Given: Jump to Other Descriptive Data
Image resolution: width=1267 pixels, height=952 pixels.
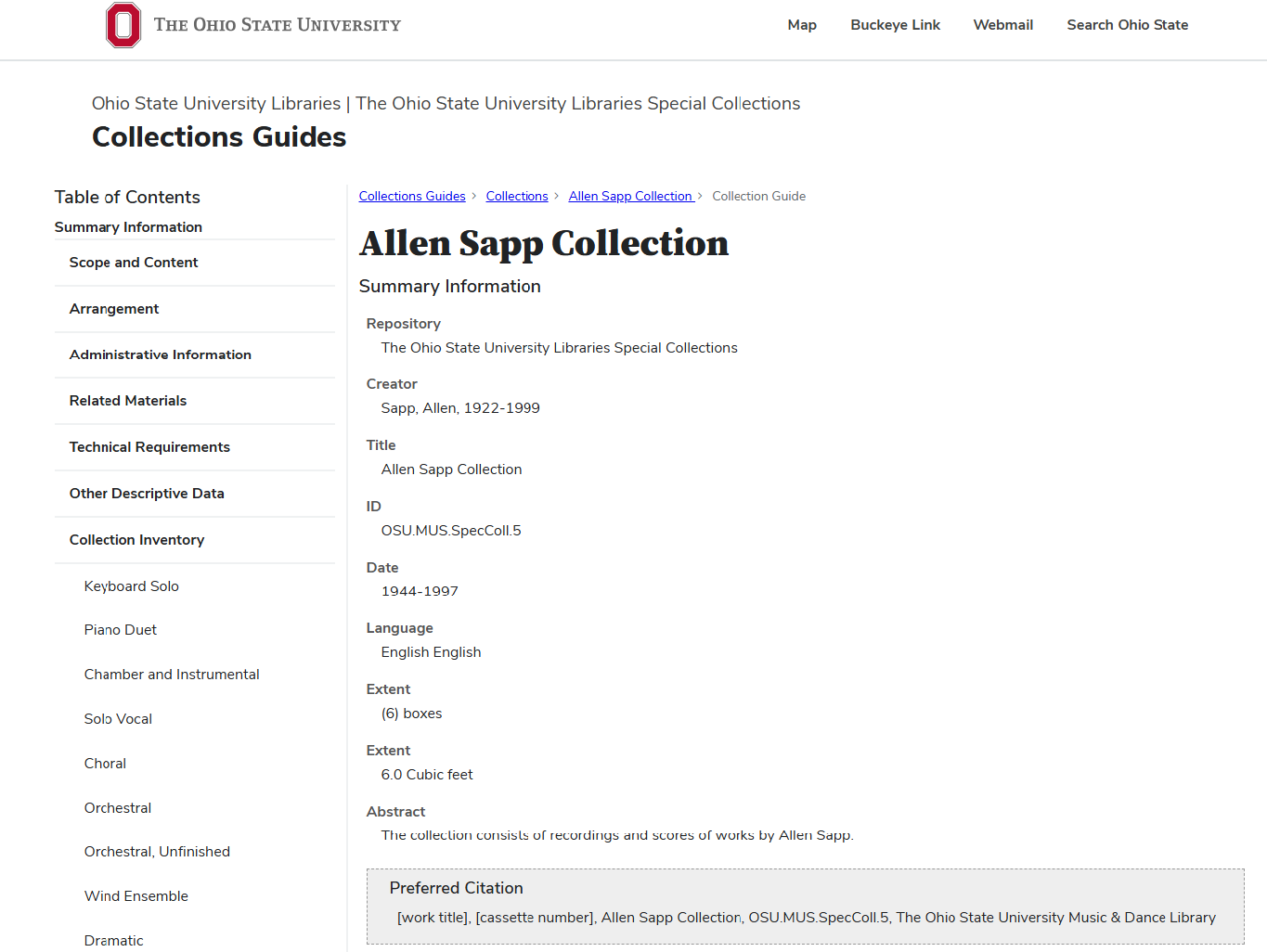Looking at the screenshot, I should [x=147, y=494].
